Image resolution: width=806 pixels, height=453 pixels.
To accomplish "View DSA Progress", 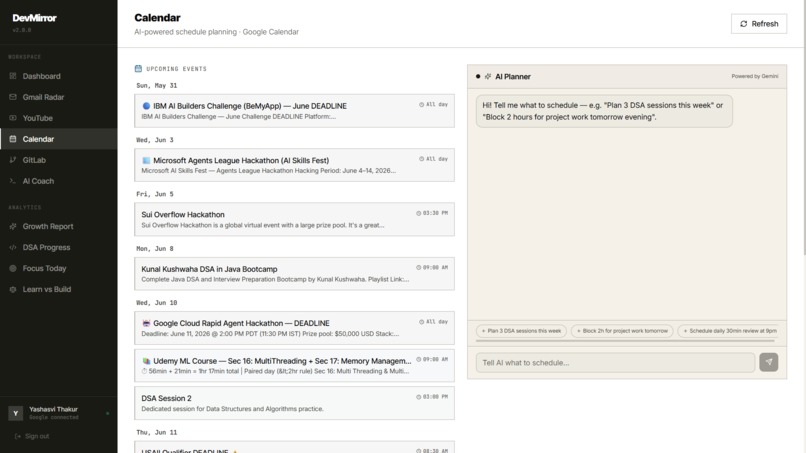I will [59, 247].
